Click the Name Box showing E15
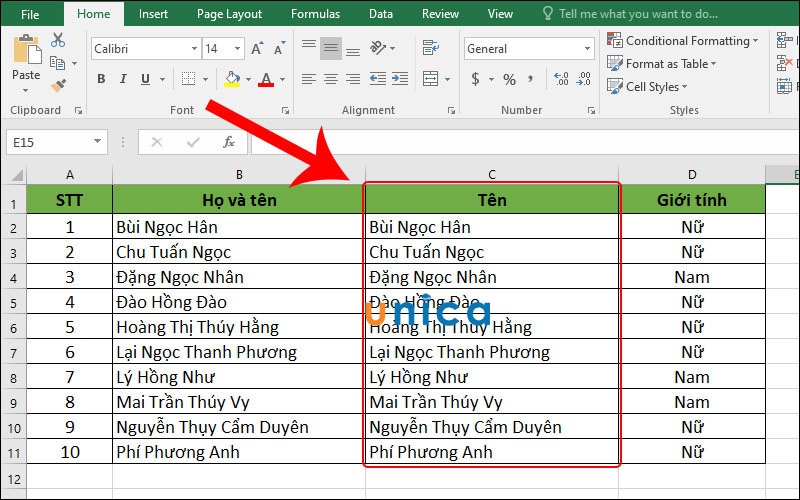800x500 pixels. 48,142
